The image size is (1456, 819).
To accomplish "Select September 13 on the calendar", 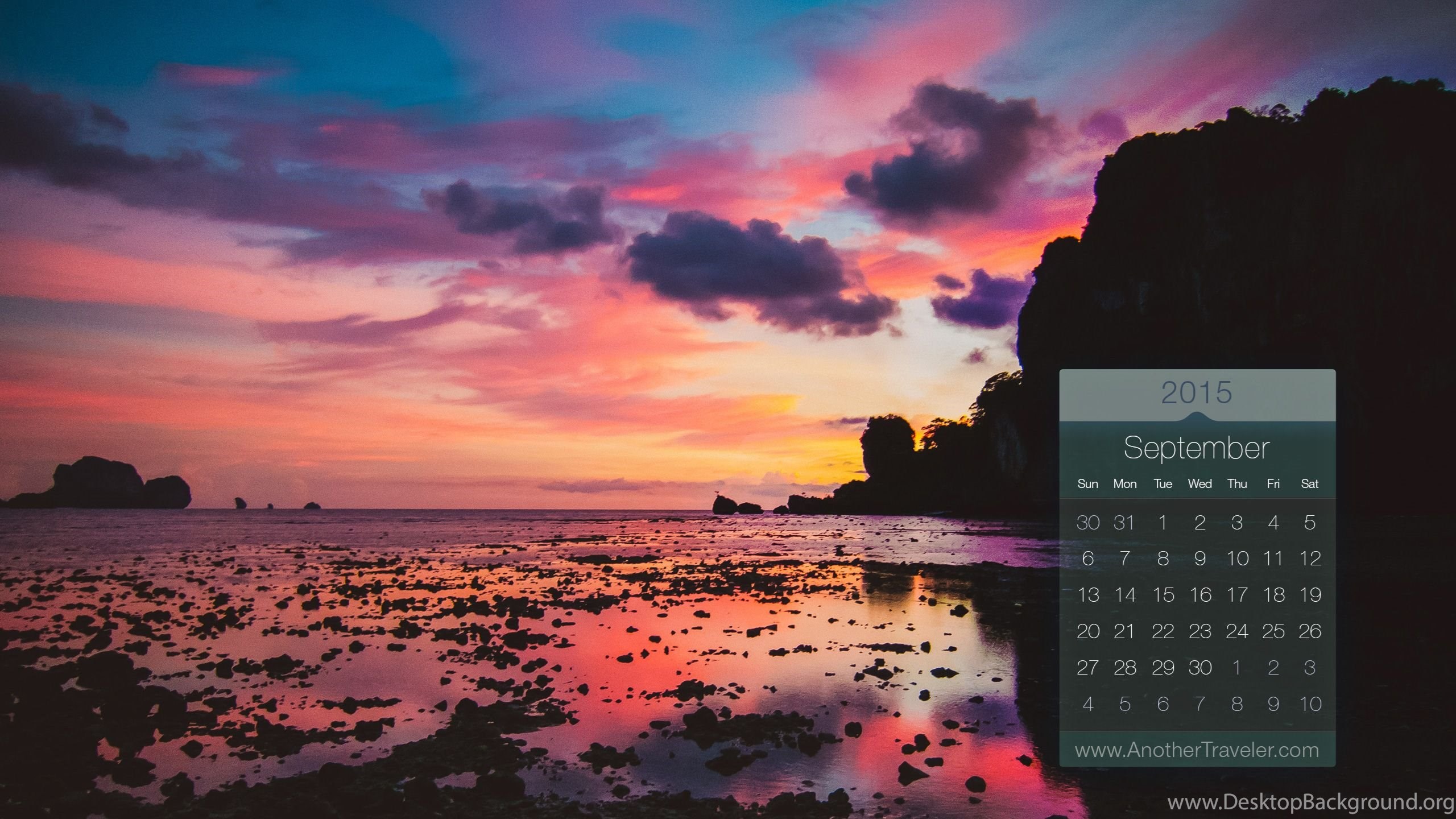I will click(1088, 595).
